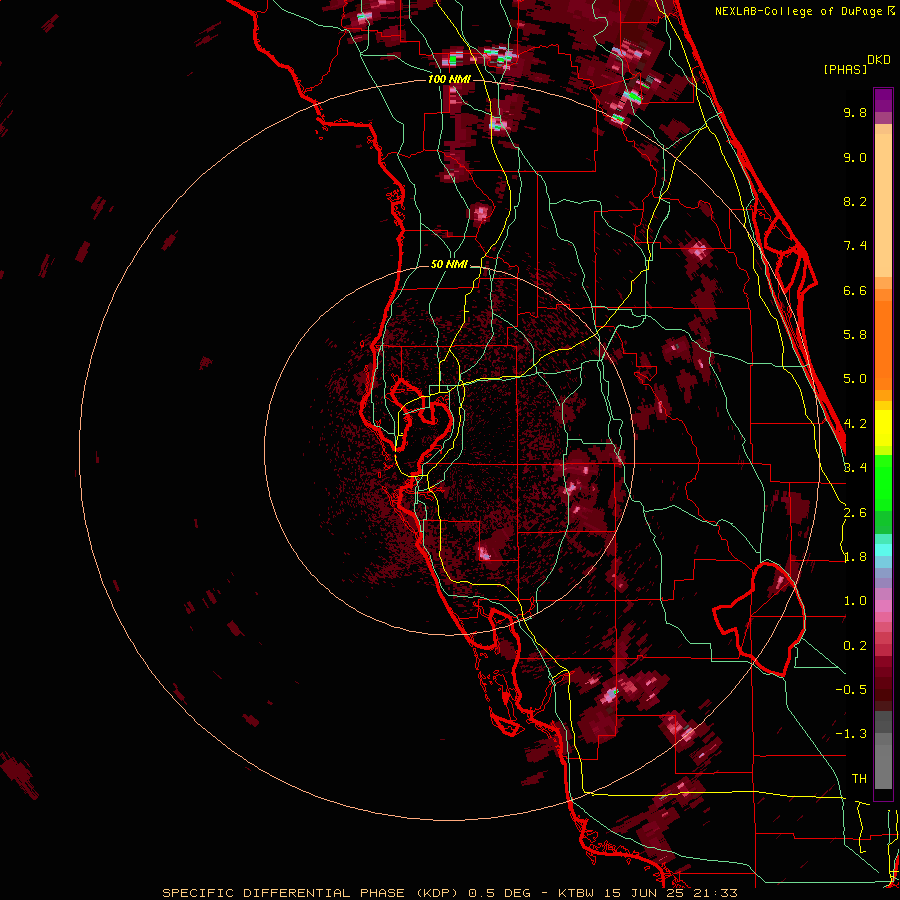Click the 5.8 scale value
Screen dimensions: 900x900
(x=855, y=335)
